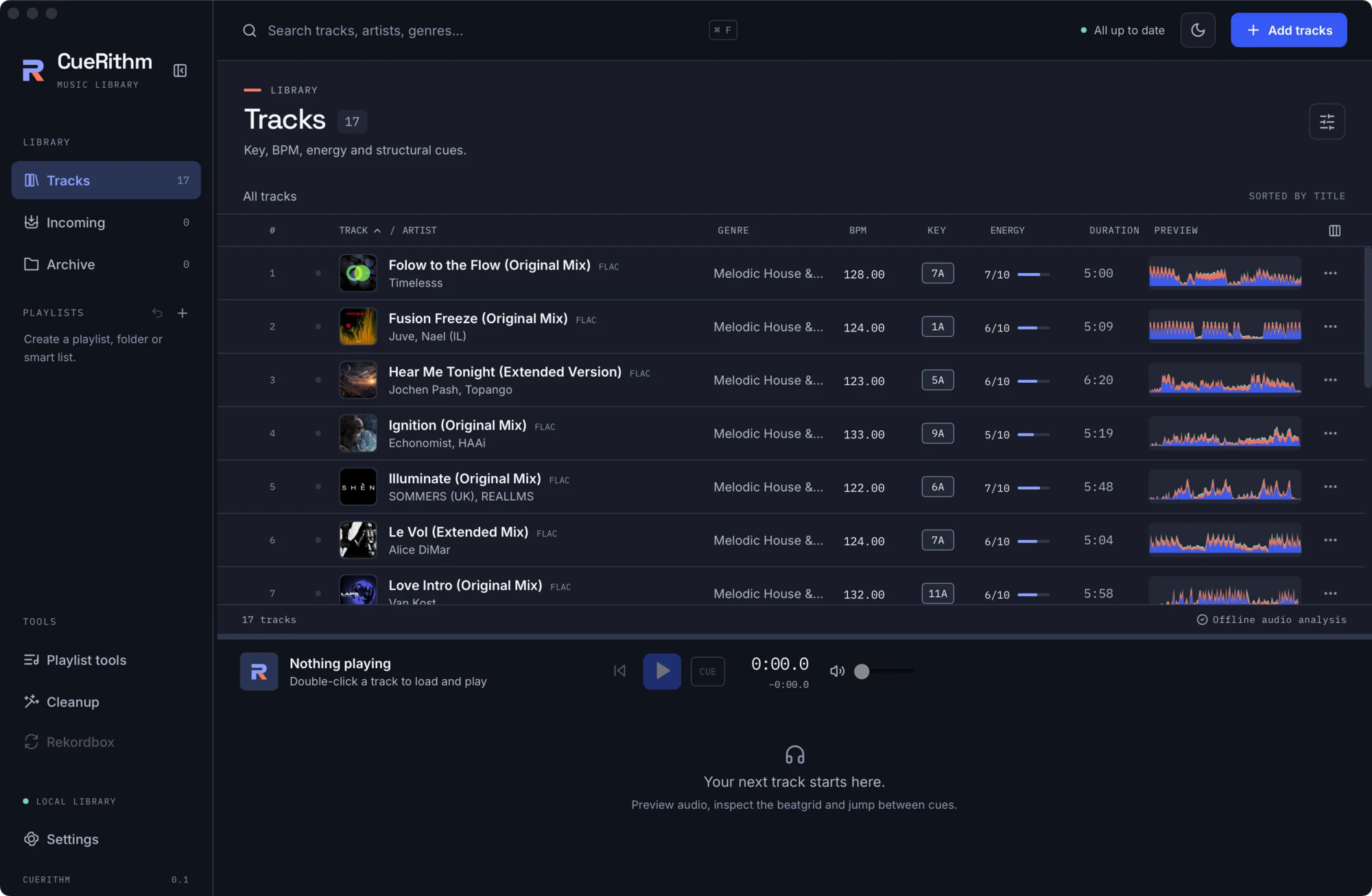The image size is (1372, 896).
Task: Sort by BPM column header
Action: coord(858,231)
